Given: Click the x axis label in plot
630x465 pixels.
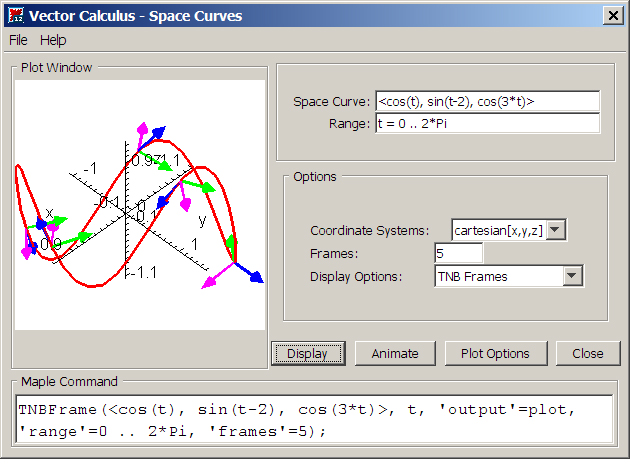Looking at the screenshot, I should point(48,212).
